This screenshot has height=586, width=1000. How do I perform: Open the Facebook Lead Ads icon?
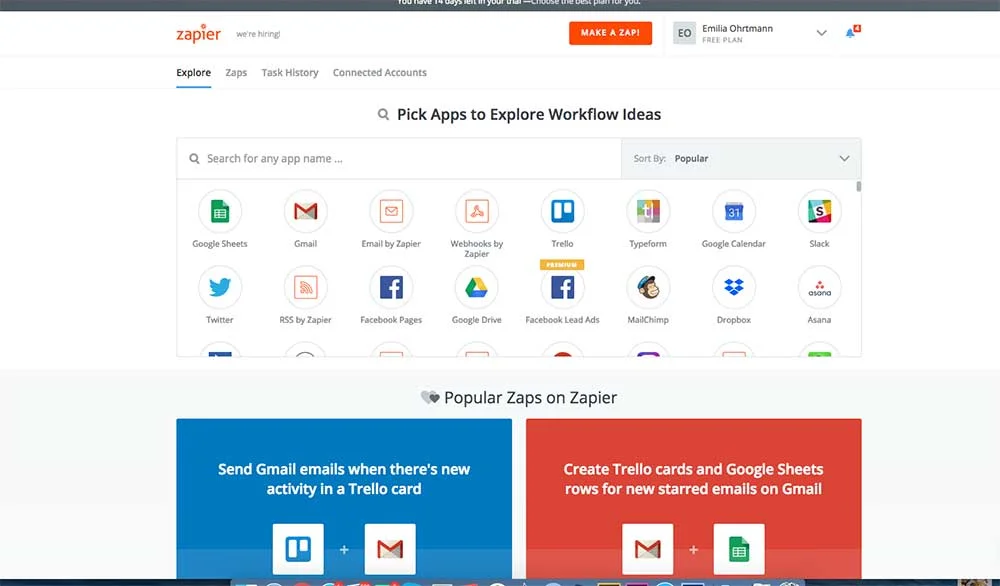(x=562, y=287)
